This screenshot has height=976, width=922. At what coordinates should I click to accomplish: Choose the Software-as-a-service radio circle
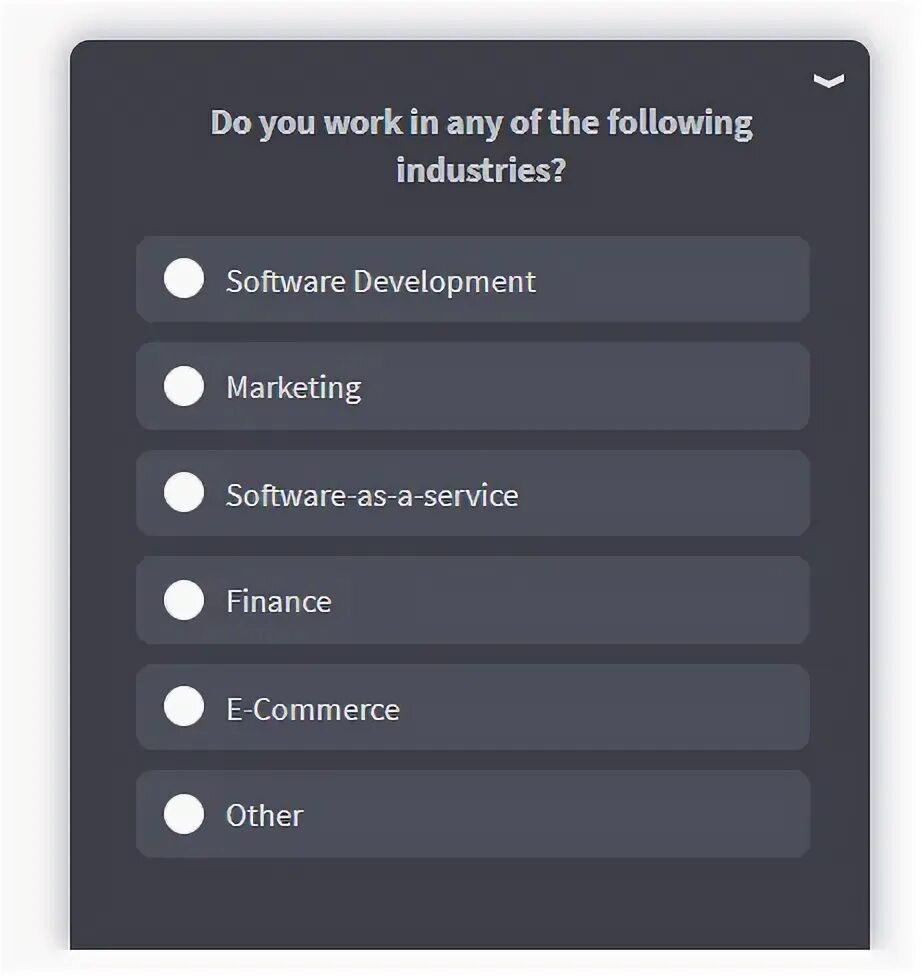(184, 492)
